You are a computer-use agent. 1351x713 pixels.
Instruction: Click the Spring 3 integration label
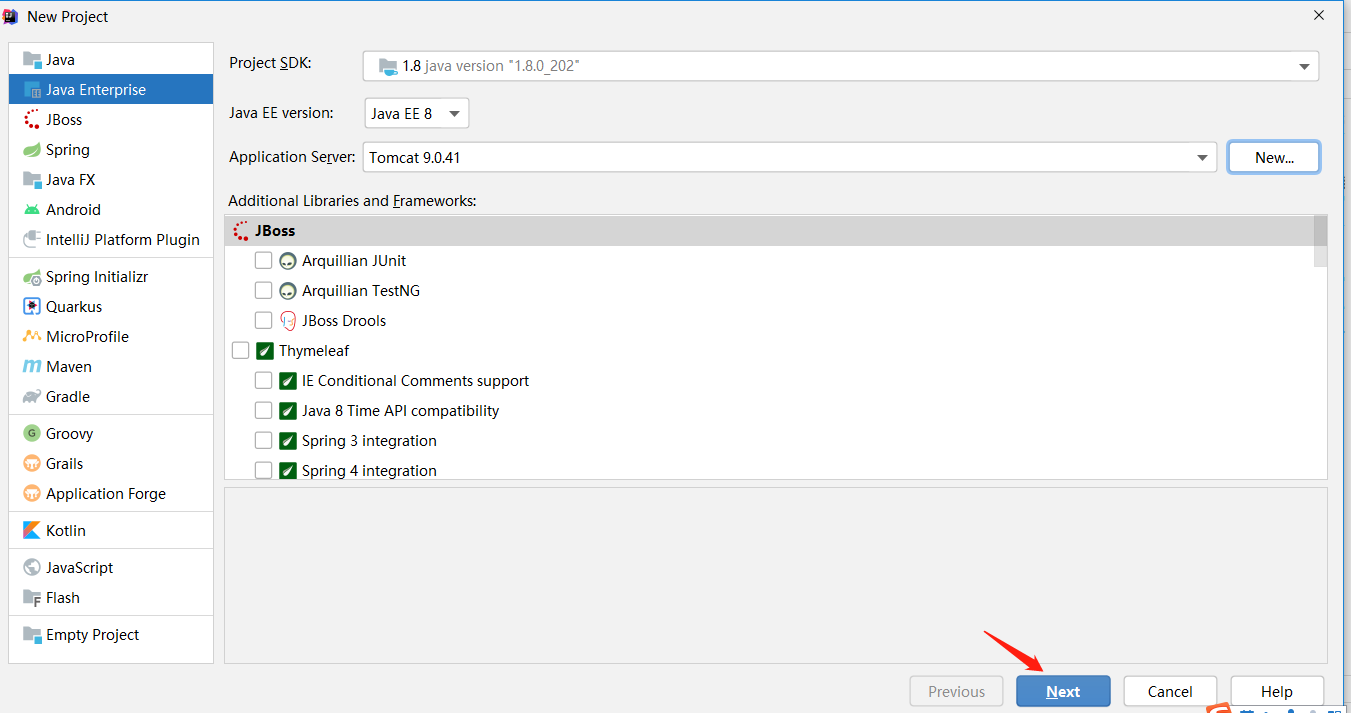click(x=369, y=441)
